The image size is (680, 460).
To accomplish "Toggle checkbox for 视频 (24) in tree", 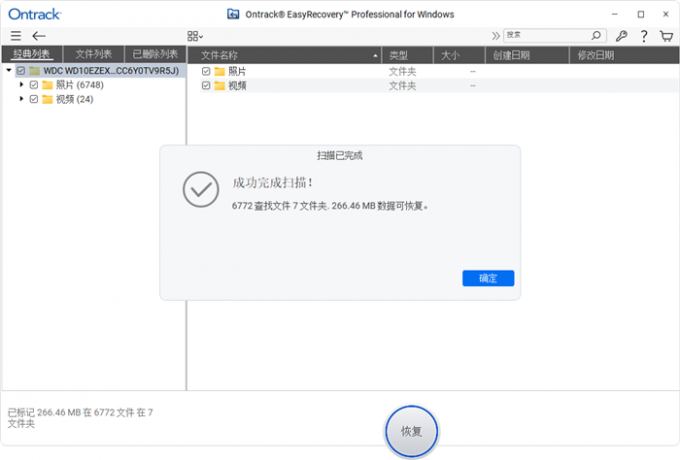I will click(34, 99).
